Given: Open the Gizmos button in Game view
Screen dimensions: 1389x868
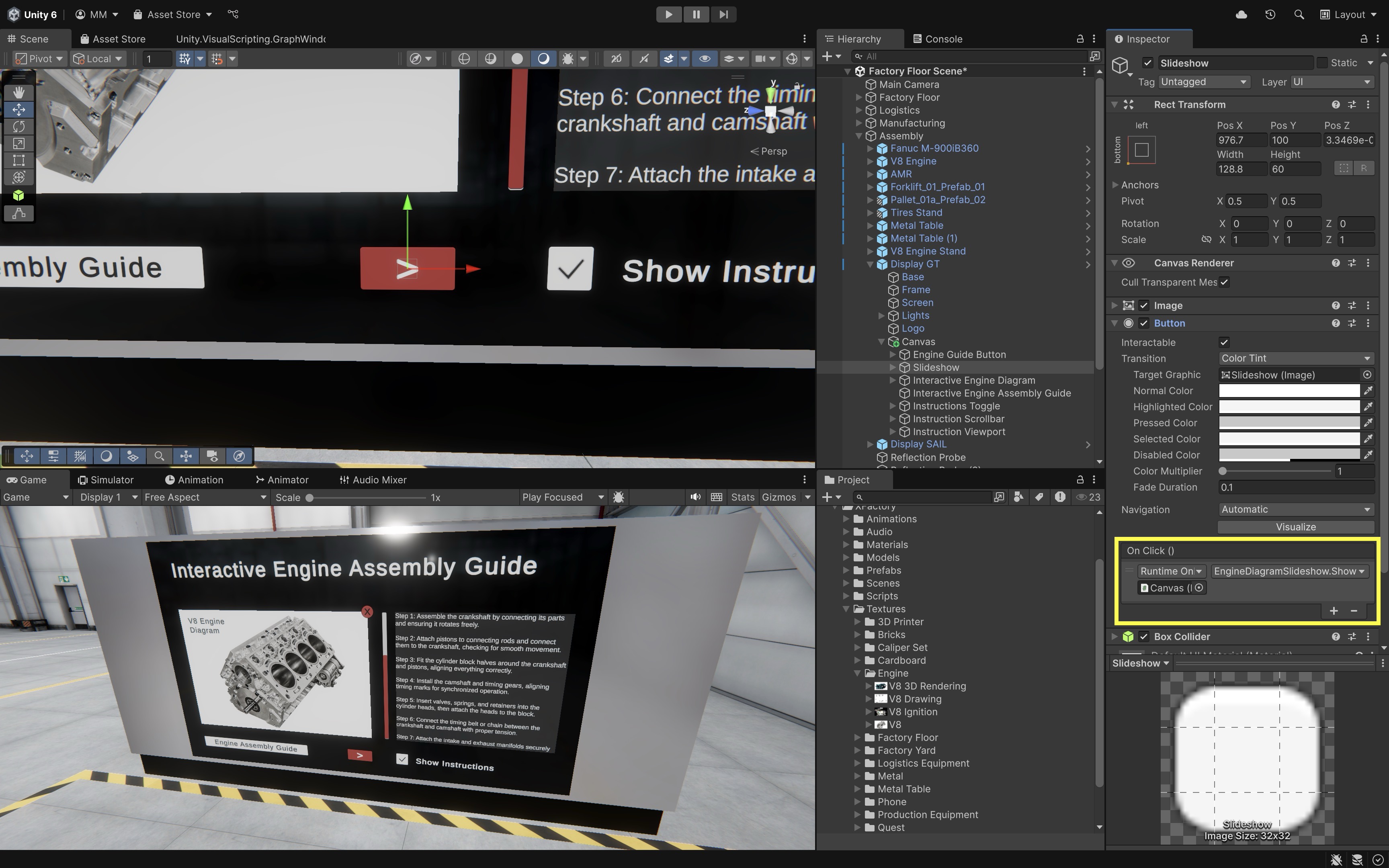Looking at the screenshot, I should pyautogui.click(x=778, y=497).
